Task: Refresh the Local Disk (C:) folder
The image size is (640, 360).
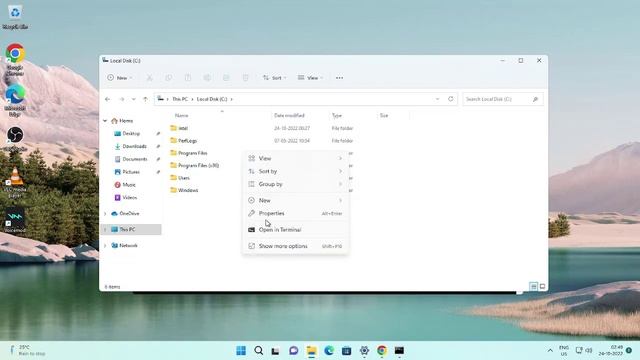Action: pyautogui.click(x=451, y=99)
